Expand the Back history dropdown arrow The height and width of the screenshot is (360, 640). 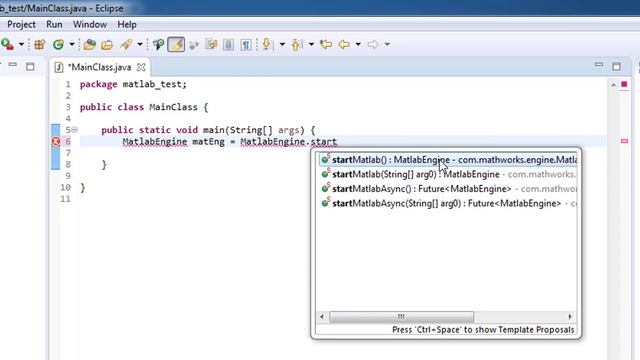(x=358, y=44)
